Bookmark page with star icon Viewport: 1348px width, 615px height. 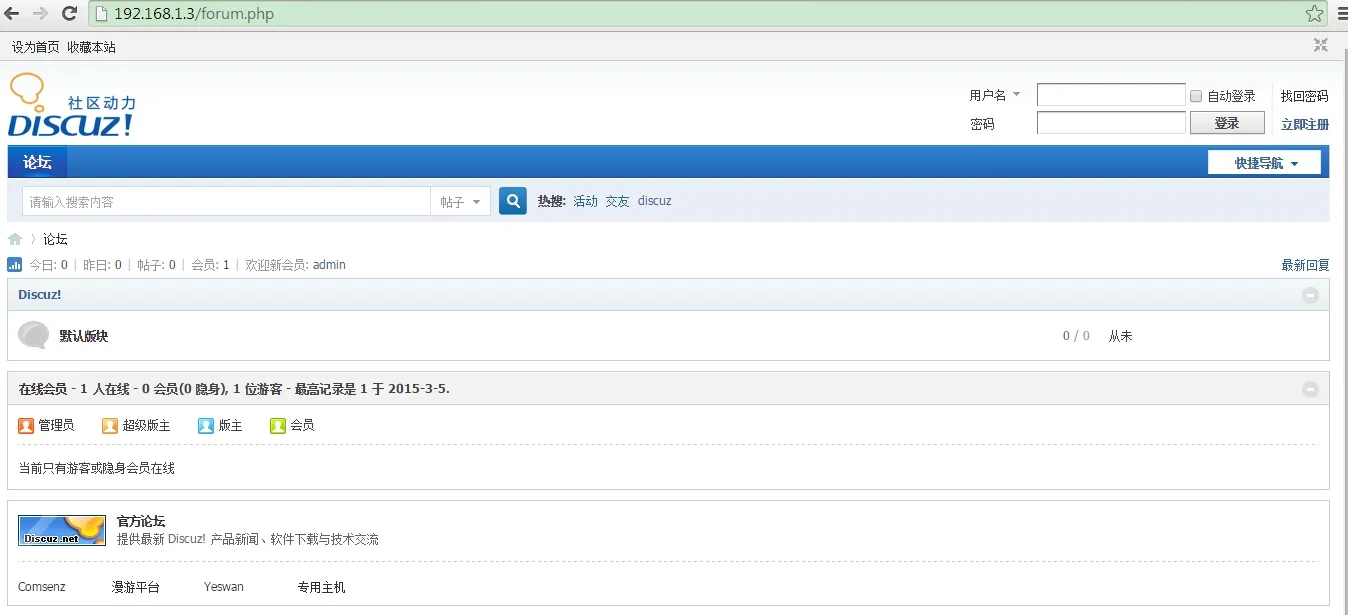click(1314, 14)
